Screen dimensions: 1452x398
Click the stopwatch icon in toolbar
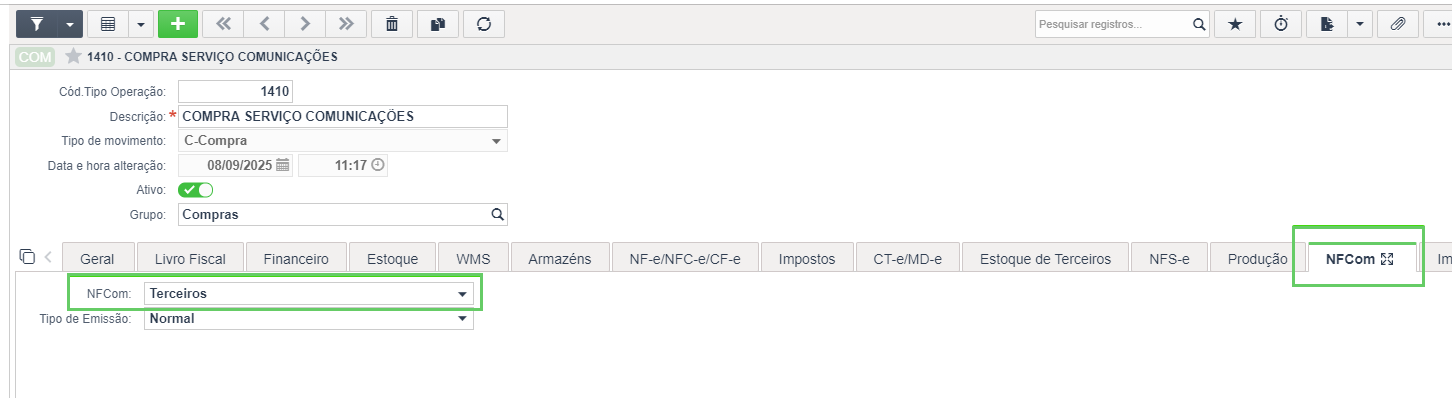coord(1281,24)
